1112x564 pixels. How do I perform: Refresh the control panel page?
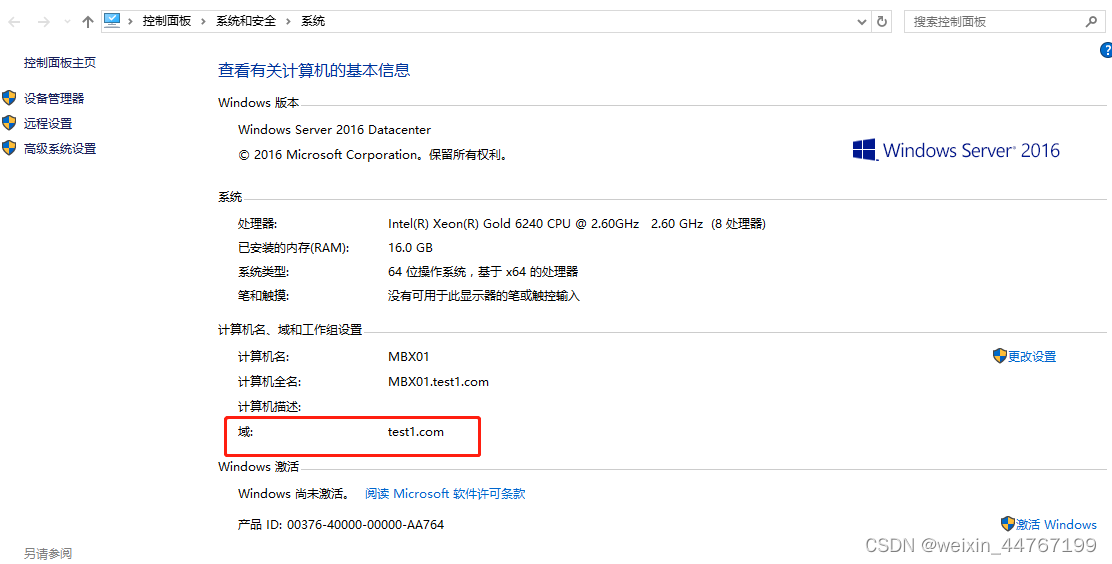[x=882, y=21]
